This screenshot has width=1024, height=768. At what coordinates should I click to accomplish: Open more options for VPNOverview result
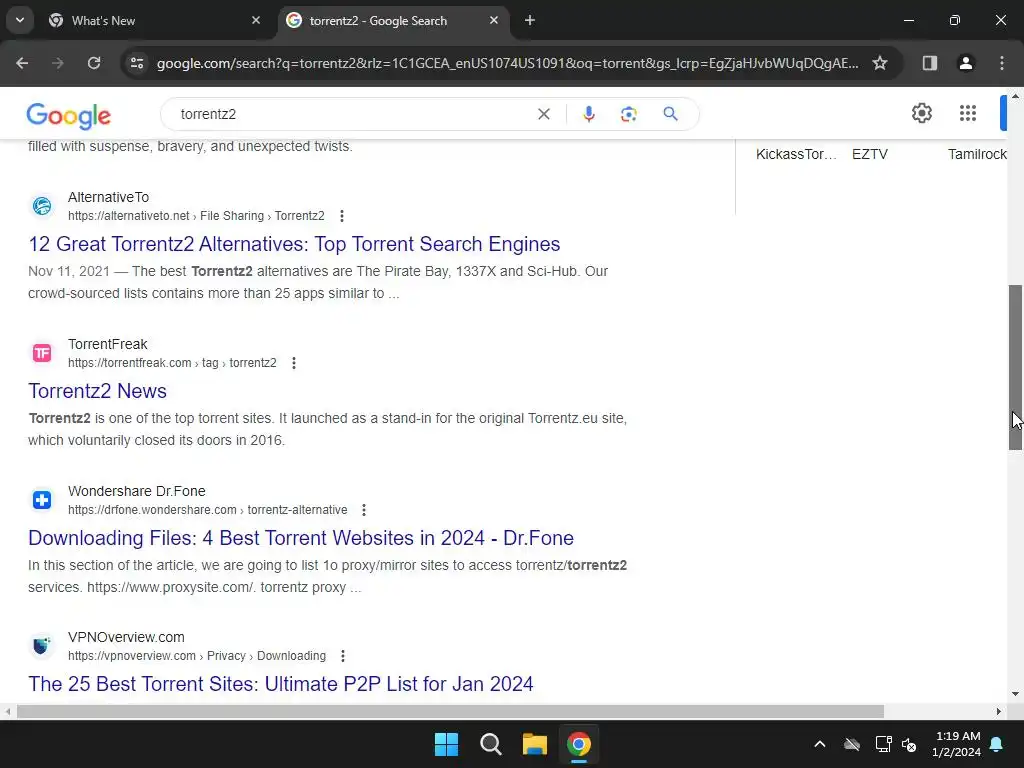click(343, 656)
